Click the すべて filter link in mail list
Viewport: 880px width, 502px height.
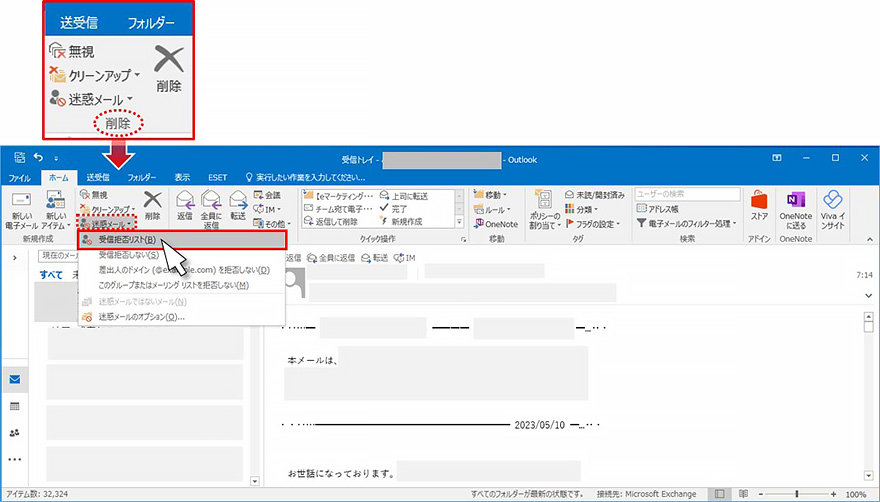(x=50, y=275)
